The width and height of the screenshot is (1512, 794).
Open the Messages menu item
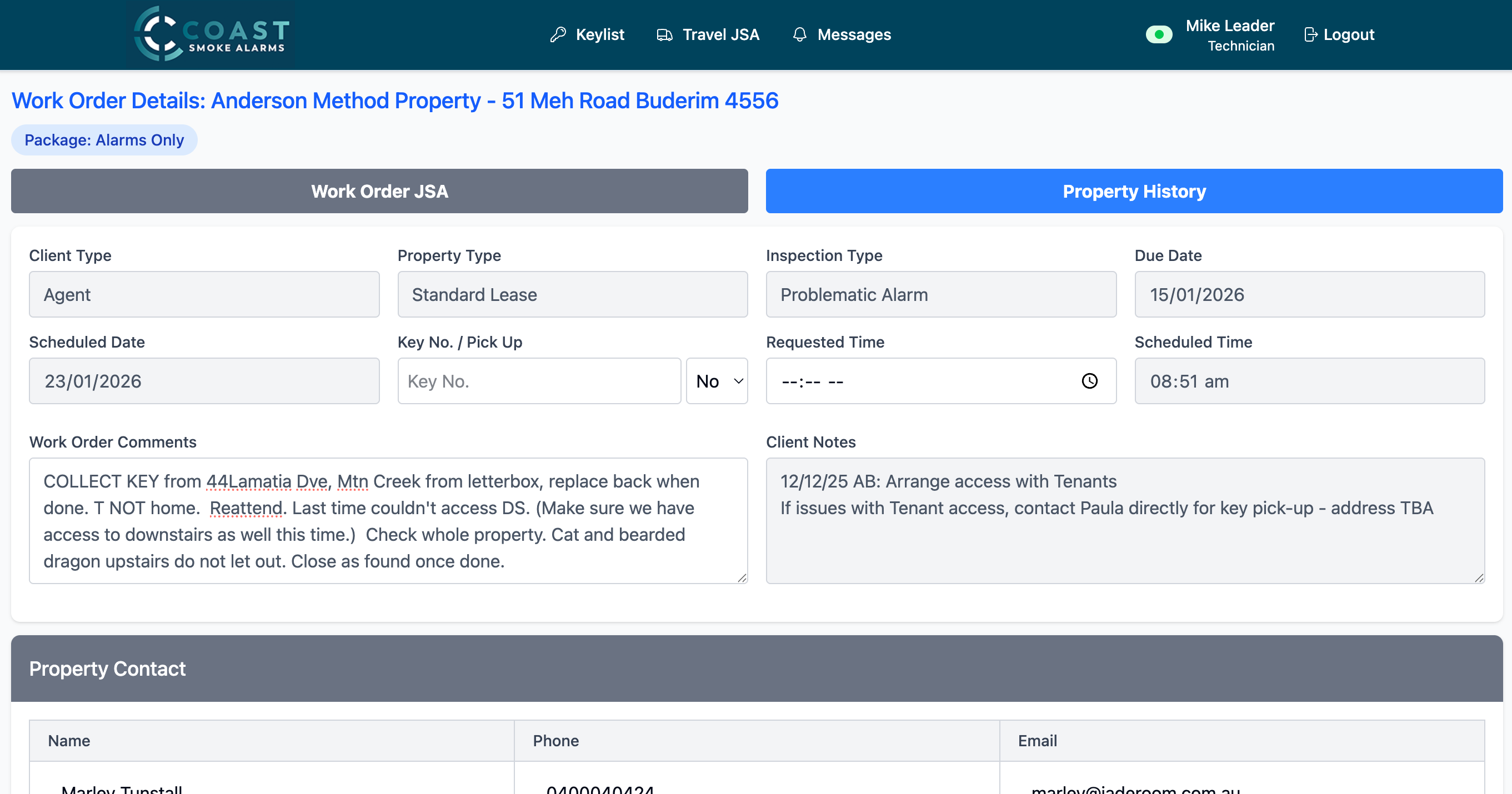[853, 34]
